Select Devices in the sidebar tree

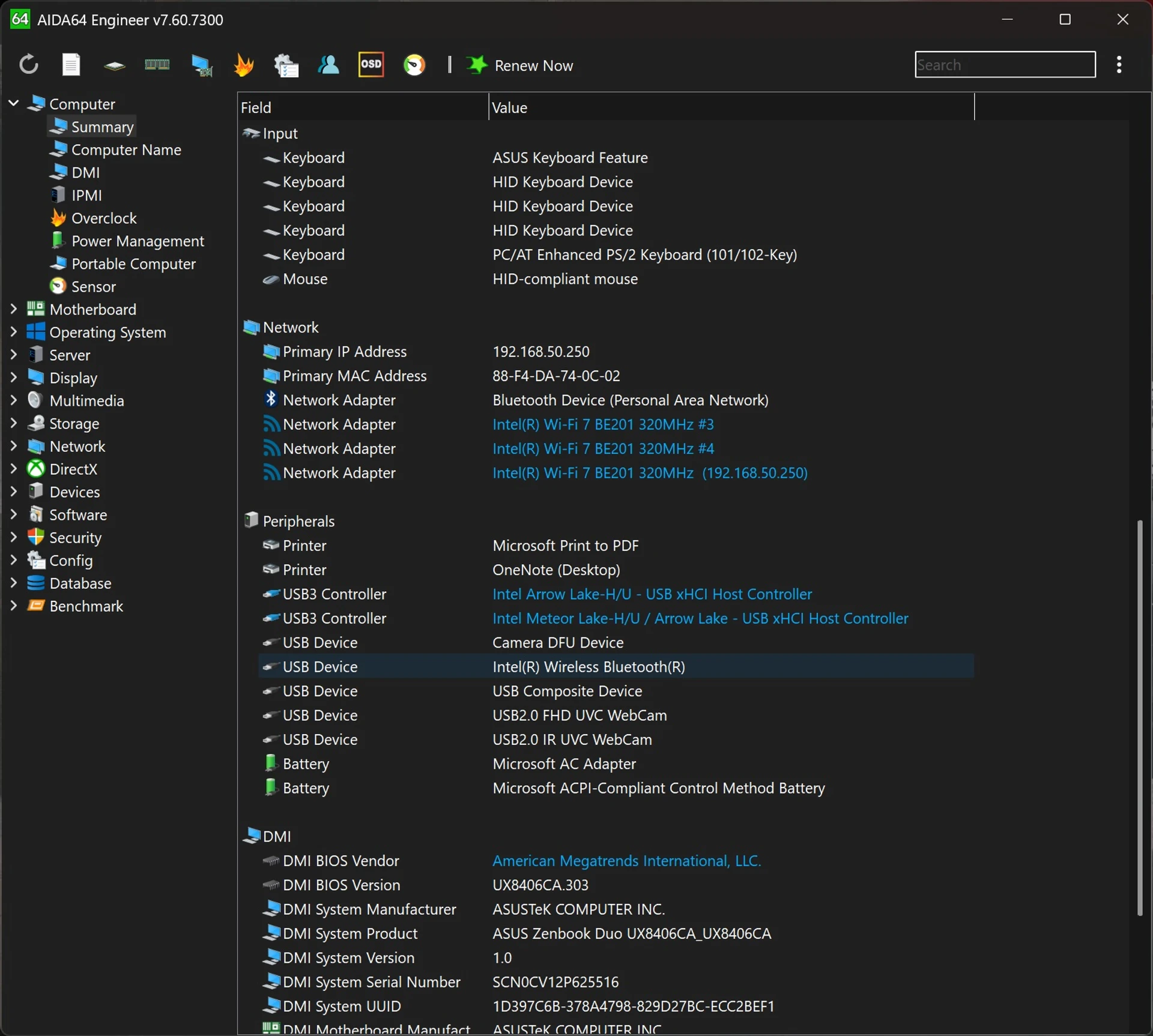[64, 492]
